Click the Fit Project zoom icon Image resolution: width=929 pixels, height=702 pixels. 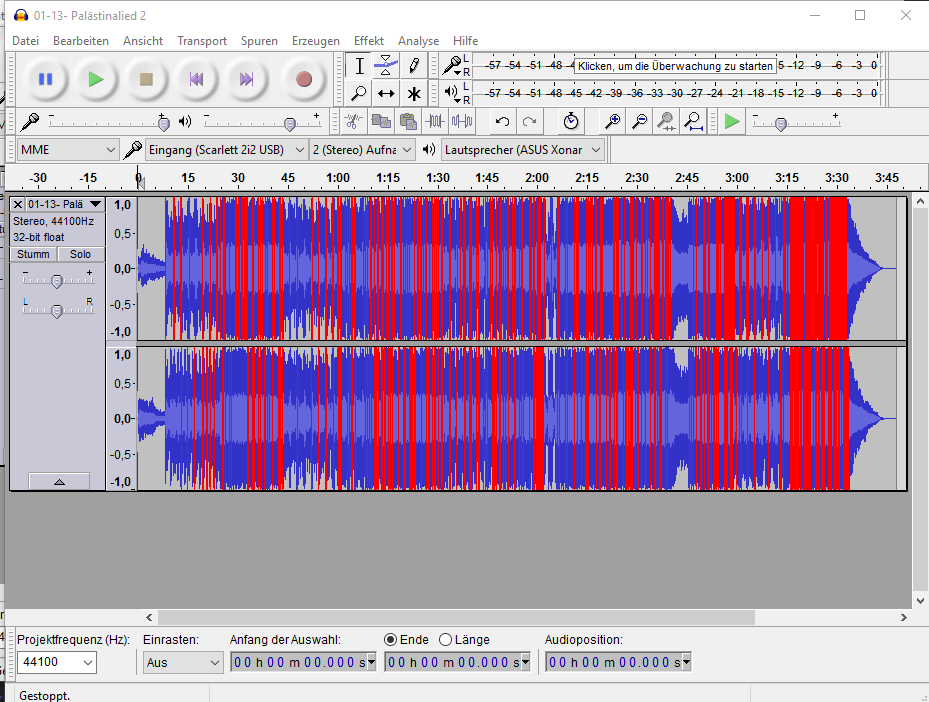tap(693, 122)
